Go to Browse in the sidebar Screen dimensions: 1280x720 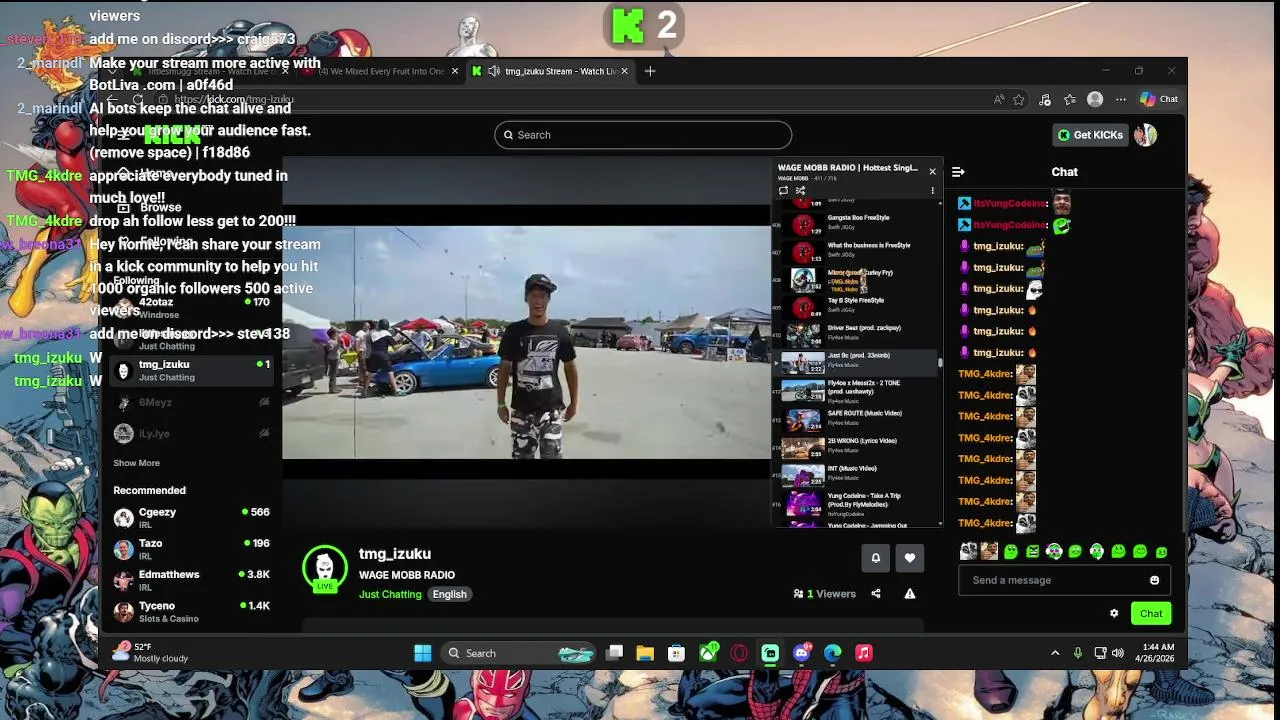click(x=160, y=207)
